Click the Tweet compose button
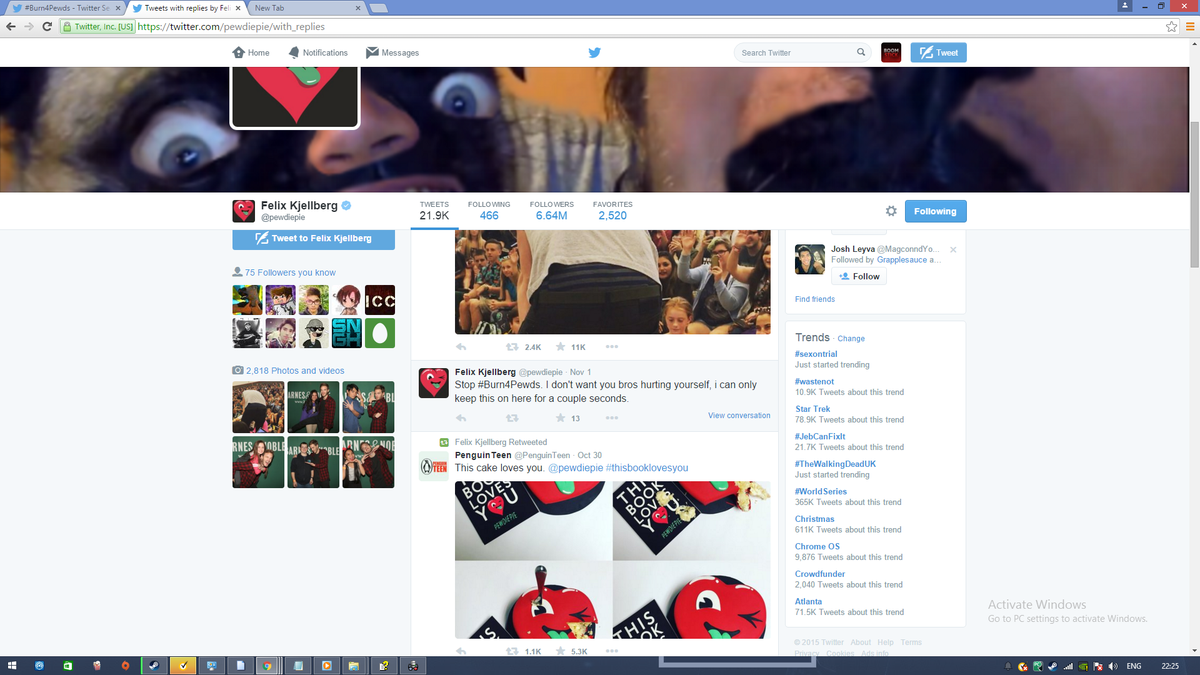1200x675 pixels. [x=938, y=53]
